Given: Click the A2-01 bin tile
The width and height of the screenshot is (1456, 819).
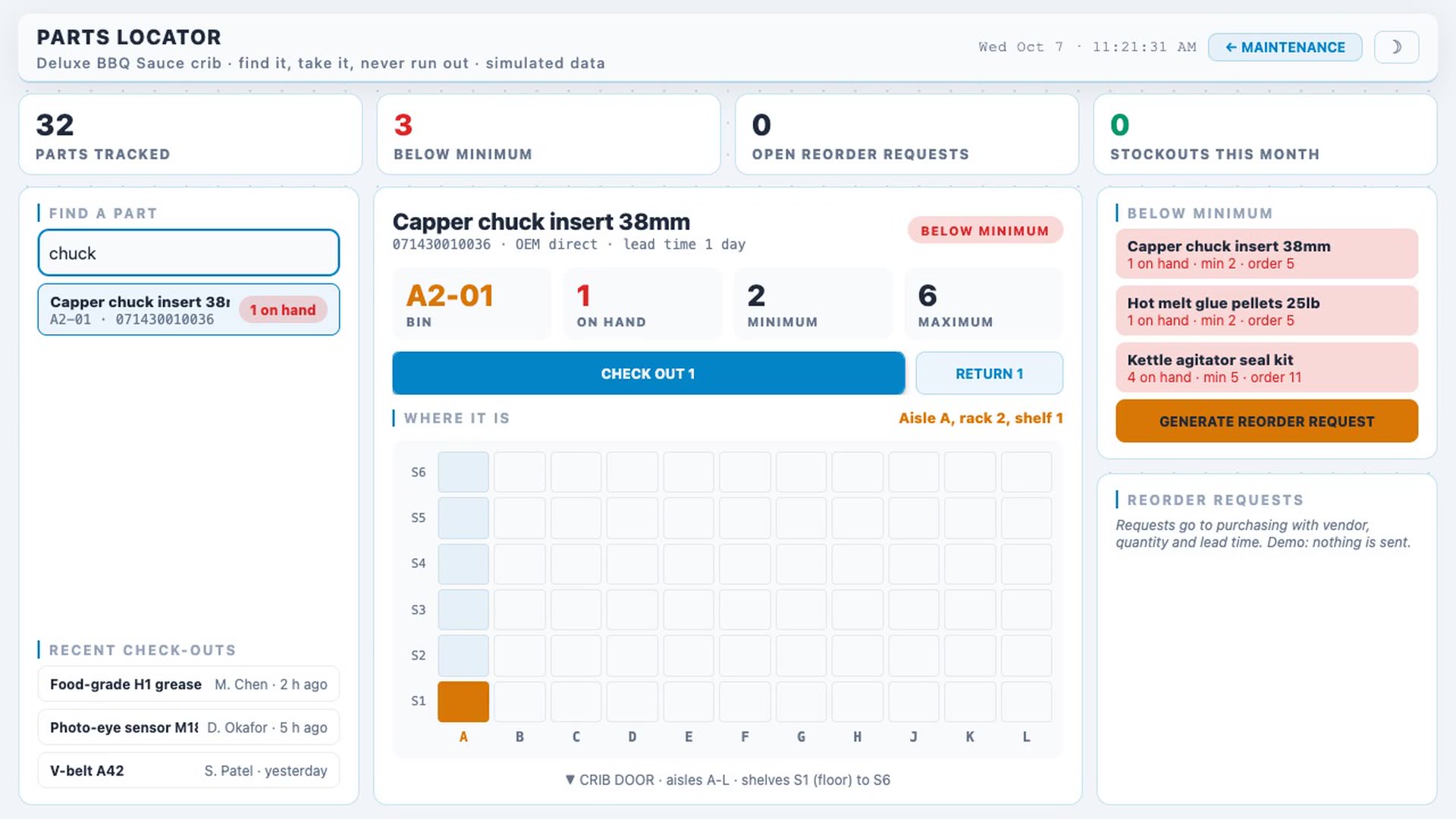Looking at the screenshot, I should point(471,303).
